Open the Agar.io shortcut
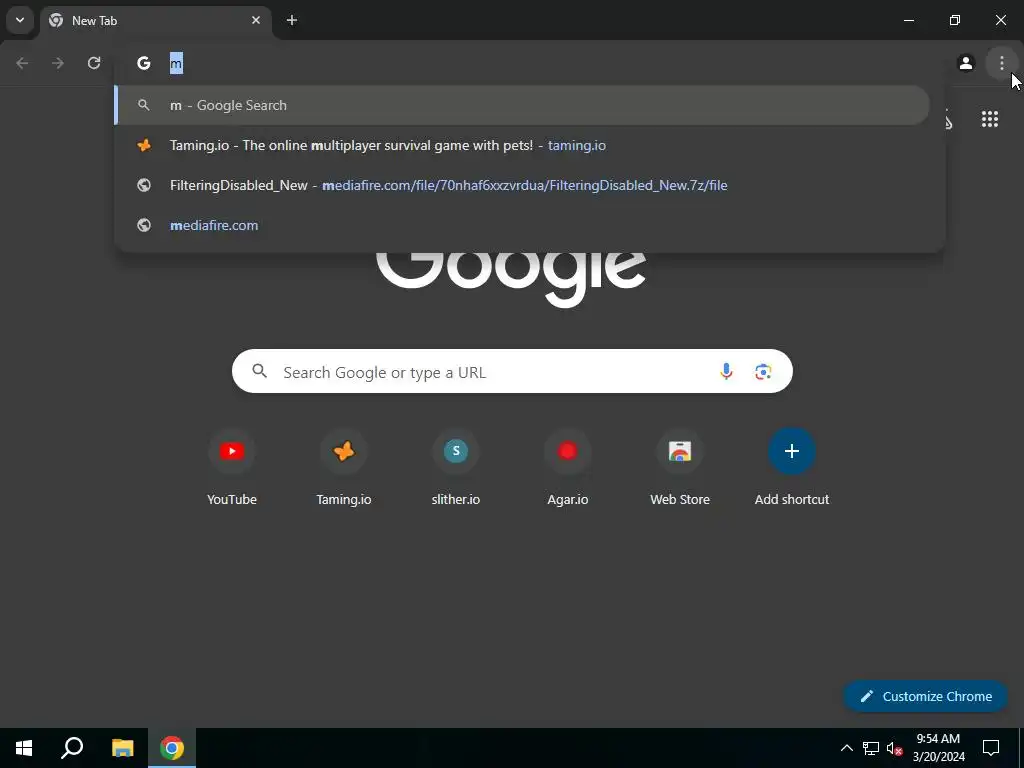The height and width of the screenshot is (768, 1024). [x=568, y=468]
